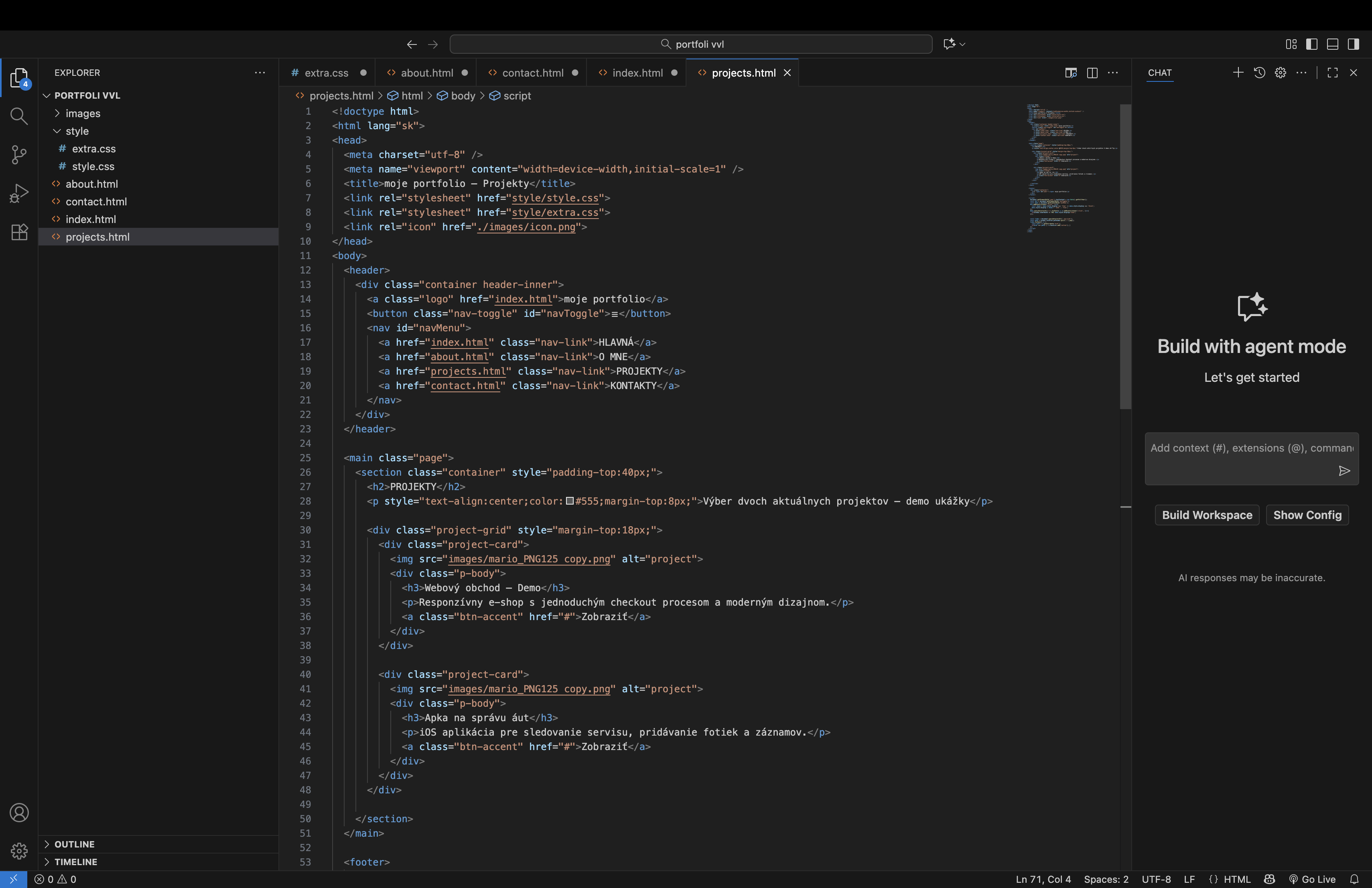Image resolution: width=1372 pixels, height=888 pixels.
Task: Toggle the Primary Side Bar
Action: (x=1312, y=45)
